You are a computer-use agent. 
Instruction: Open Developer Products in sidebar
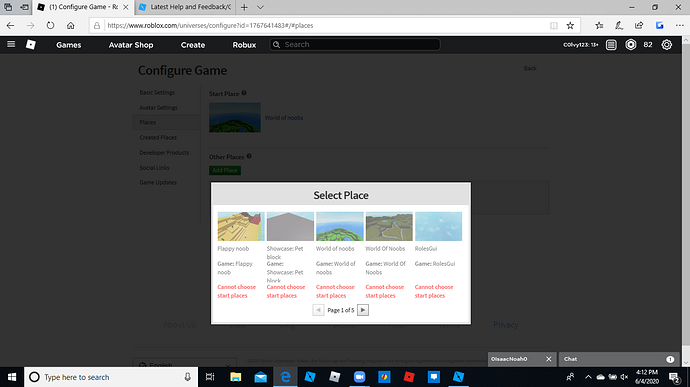click(x=164, y=152)
